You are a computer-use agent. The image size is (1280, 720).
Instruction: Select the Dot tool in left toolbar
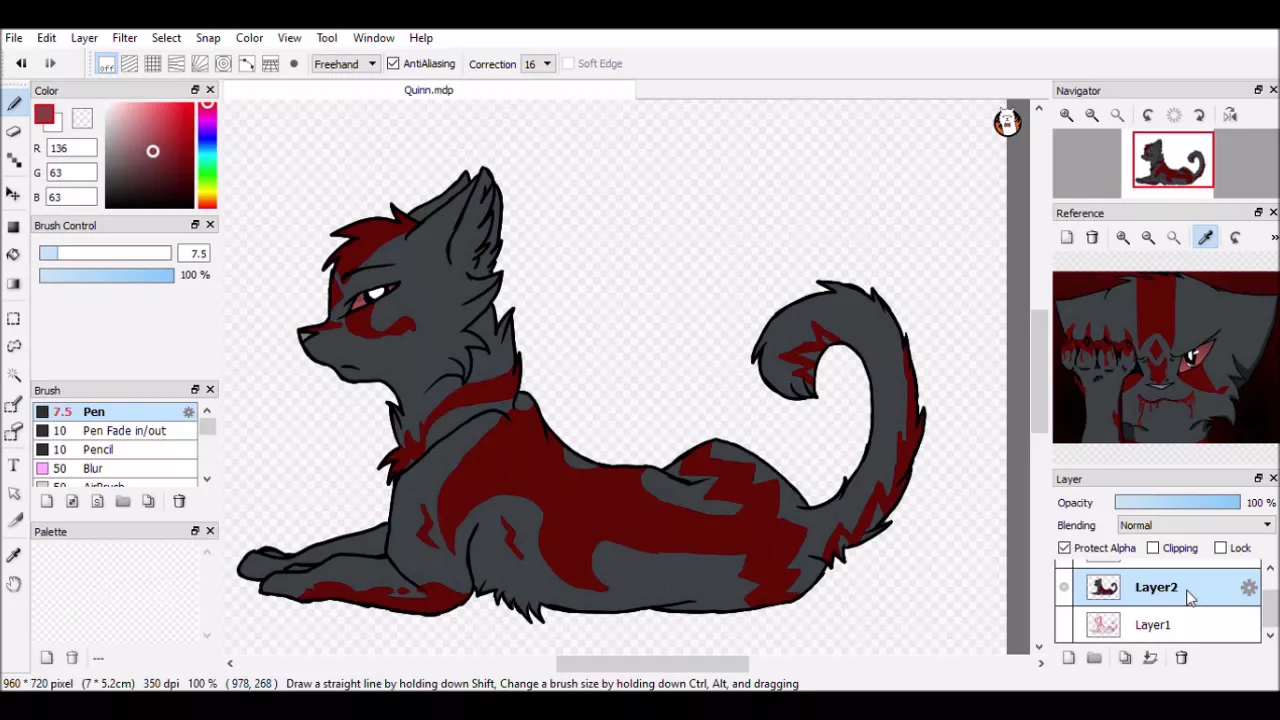[14, 160]
